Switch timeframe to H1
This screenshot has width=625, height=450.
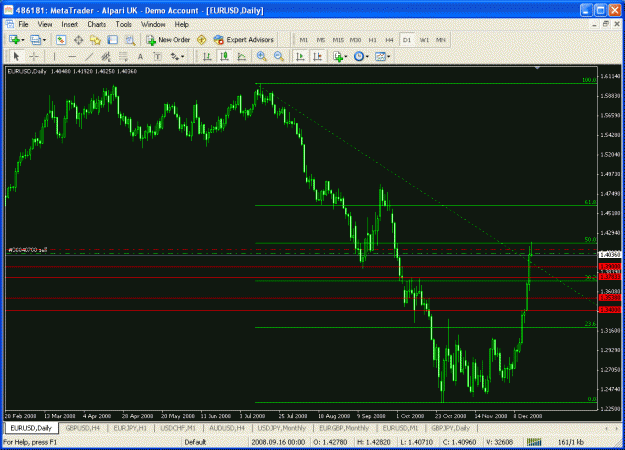click(x=372, y=40)
